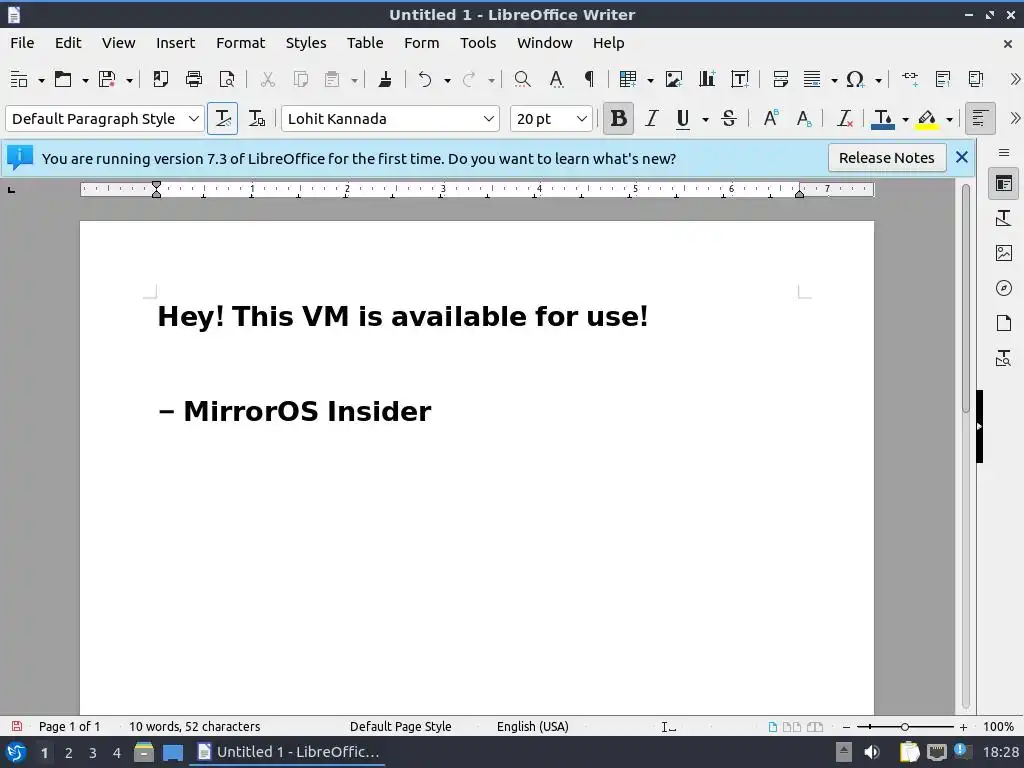The height and width of the screenshot is (768, 1024).
Task: Click the Insert Chart icon
Action: coord(707,80)
